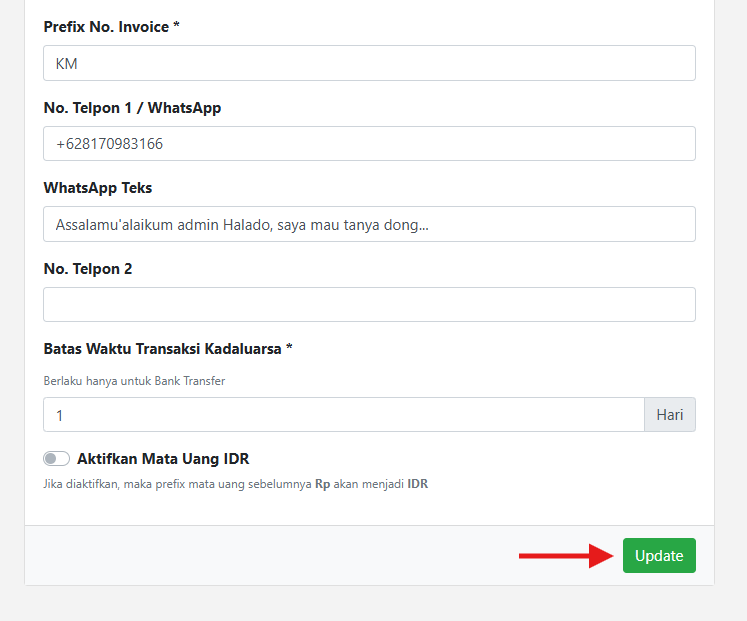Click the WhatsApp Teks label
Viewport: 747px width, 621px height.
point(98,188)
